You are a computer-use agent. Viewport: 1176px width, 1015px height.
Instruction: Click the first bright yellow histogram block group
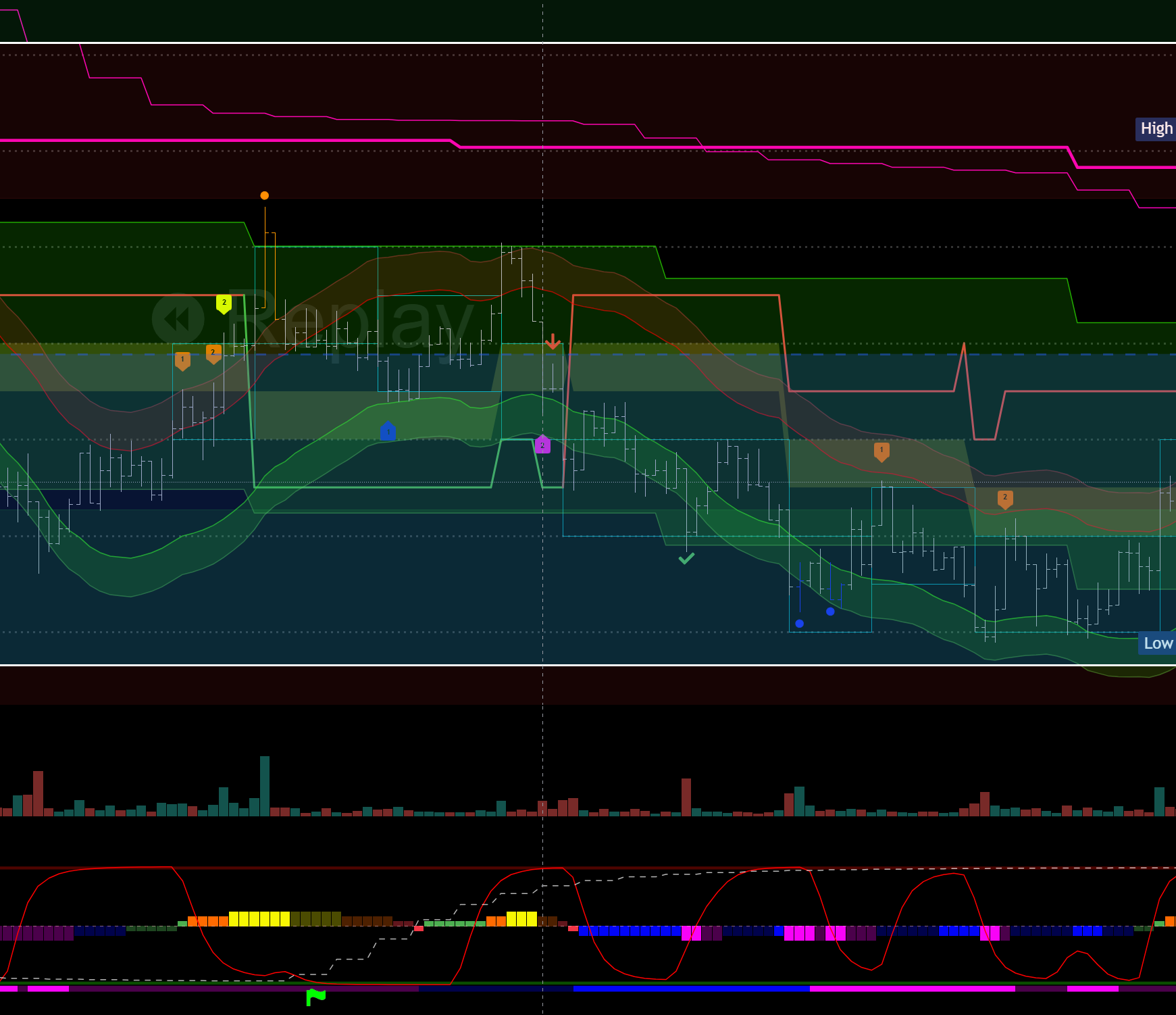[259, 918]
